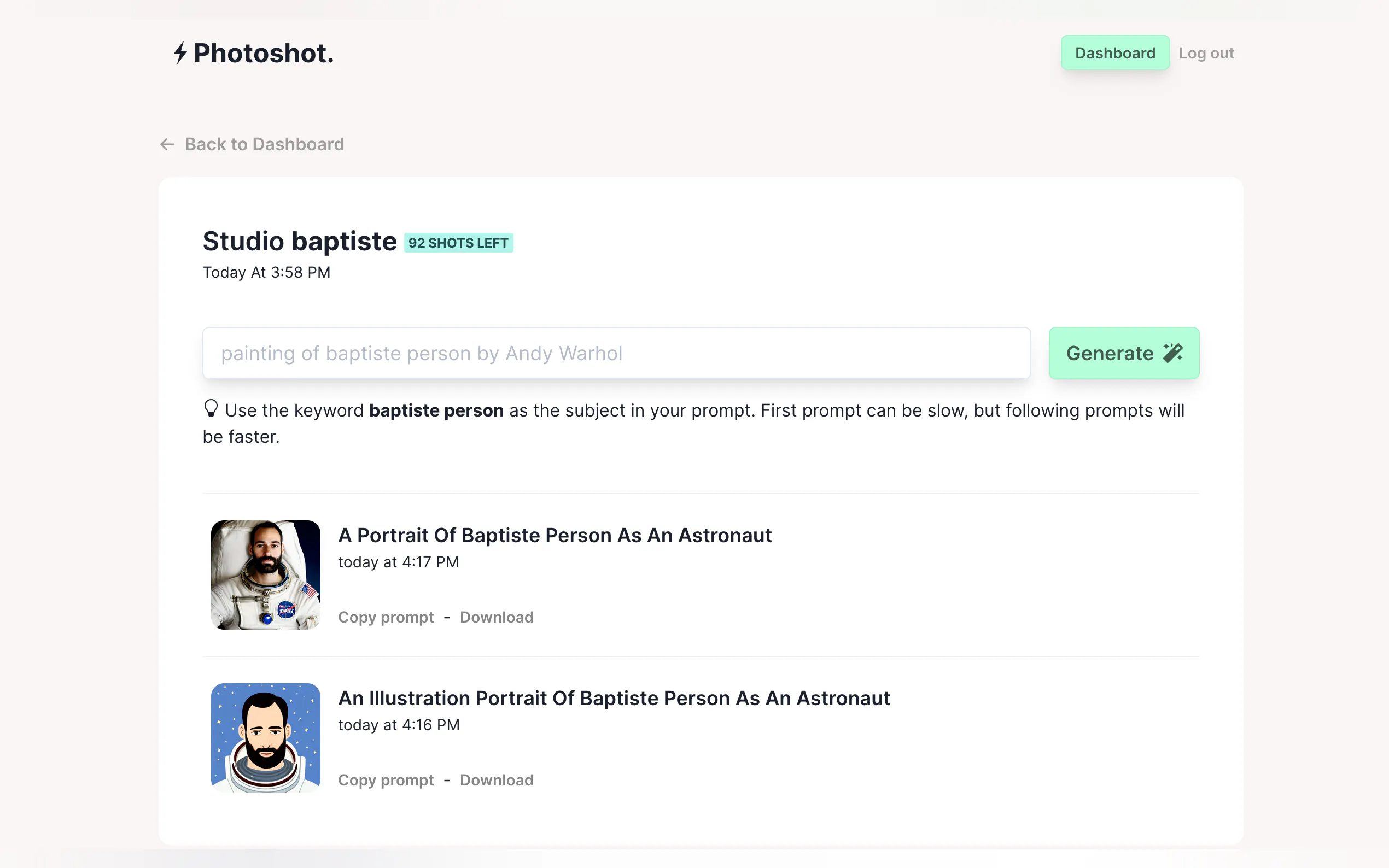Viewport: 1389px width, 868px height.
Task: Open the realistic astronaut portrait thumbnail
Action: coord(265,574)
